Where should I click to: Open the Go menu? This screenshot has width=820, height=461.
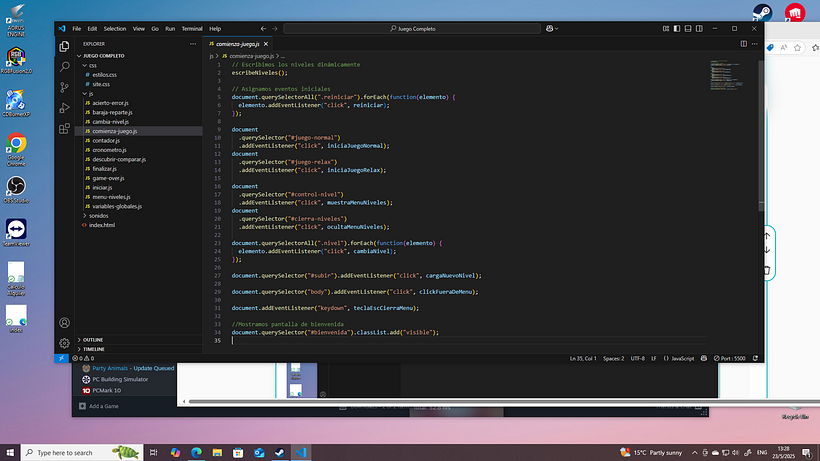coord(155,29)
